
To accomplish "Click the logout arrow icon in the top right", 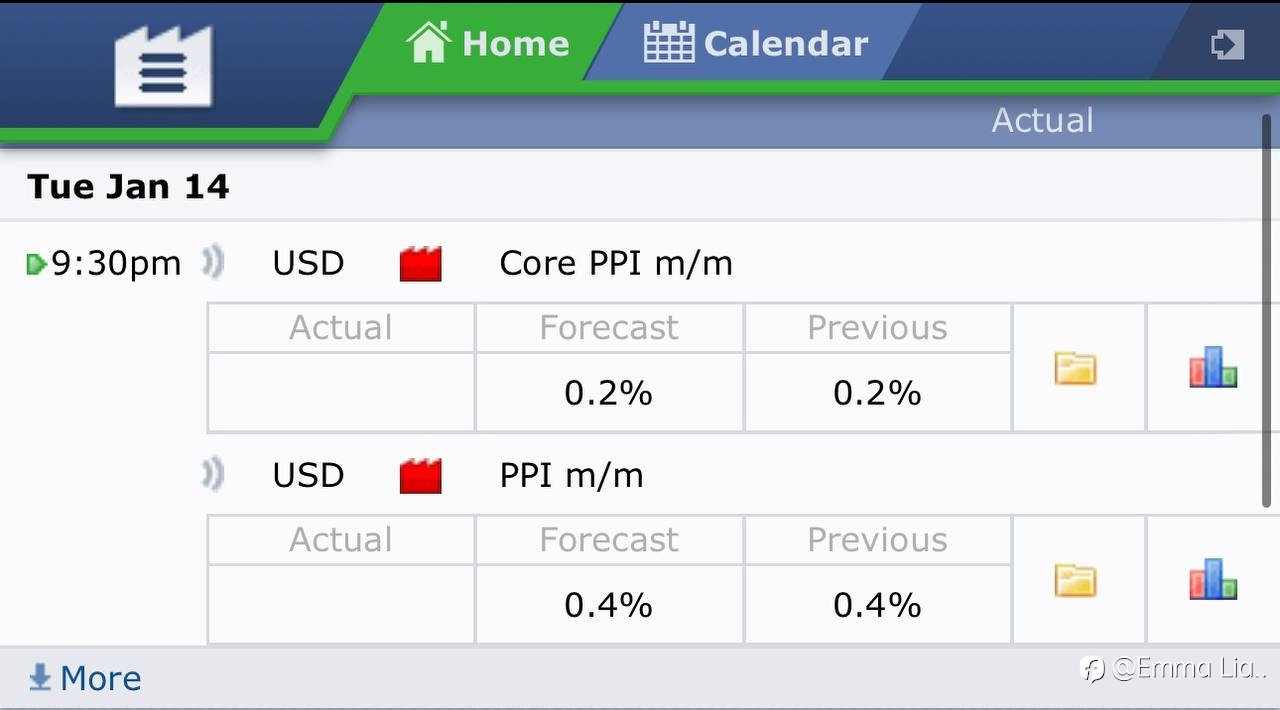I will click(x=1227, y=45).
